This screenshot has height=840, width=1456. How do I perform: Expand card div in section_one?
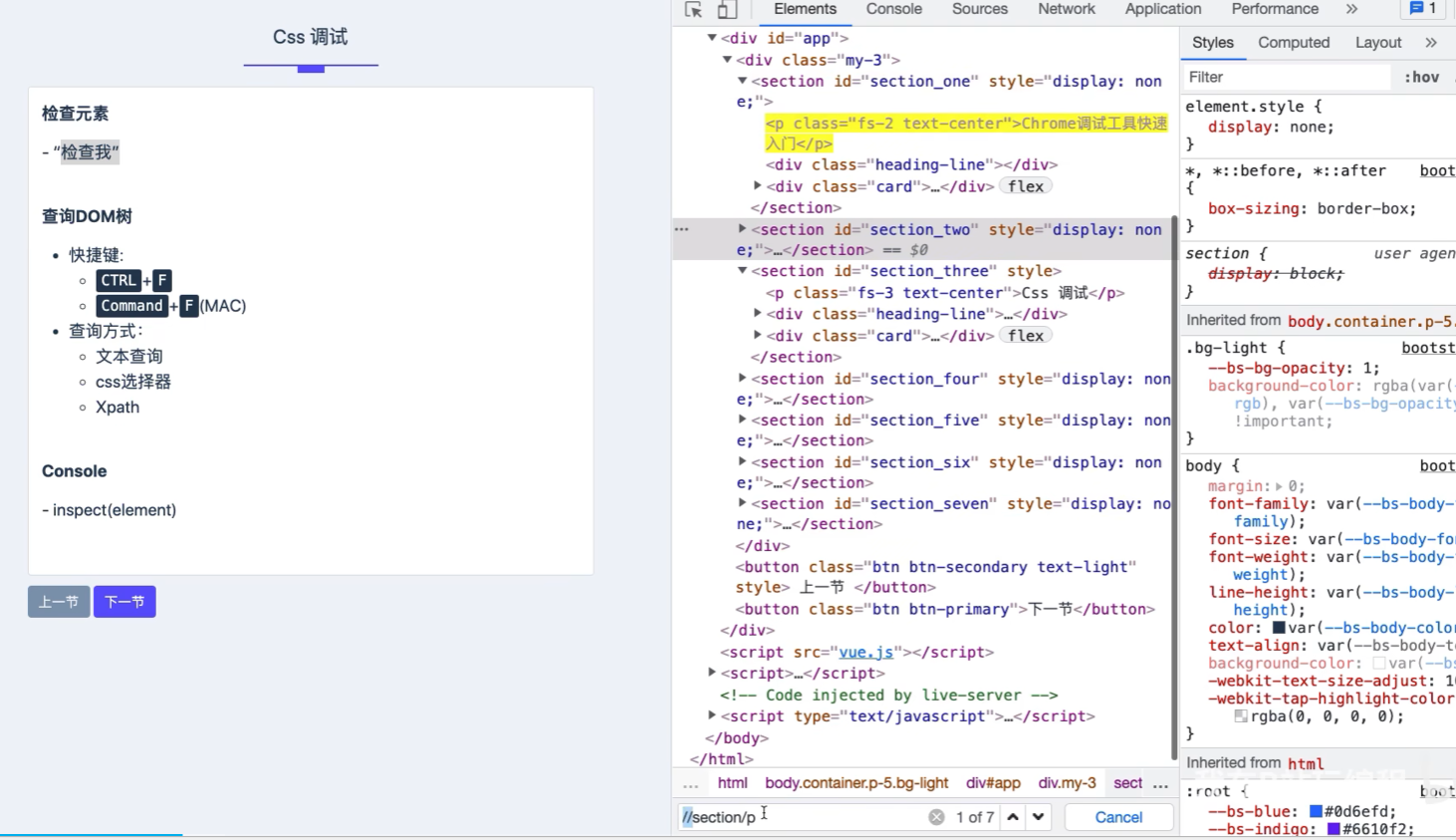pos(758,186)
